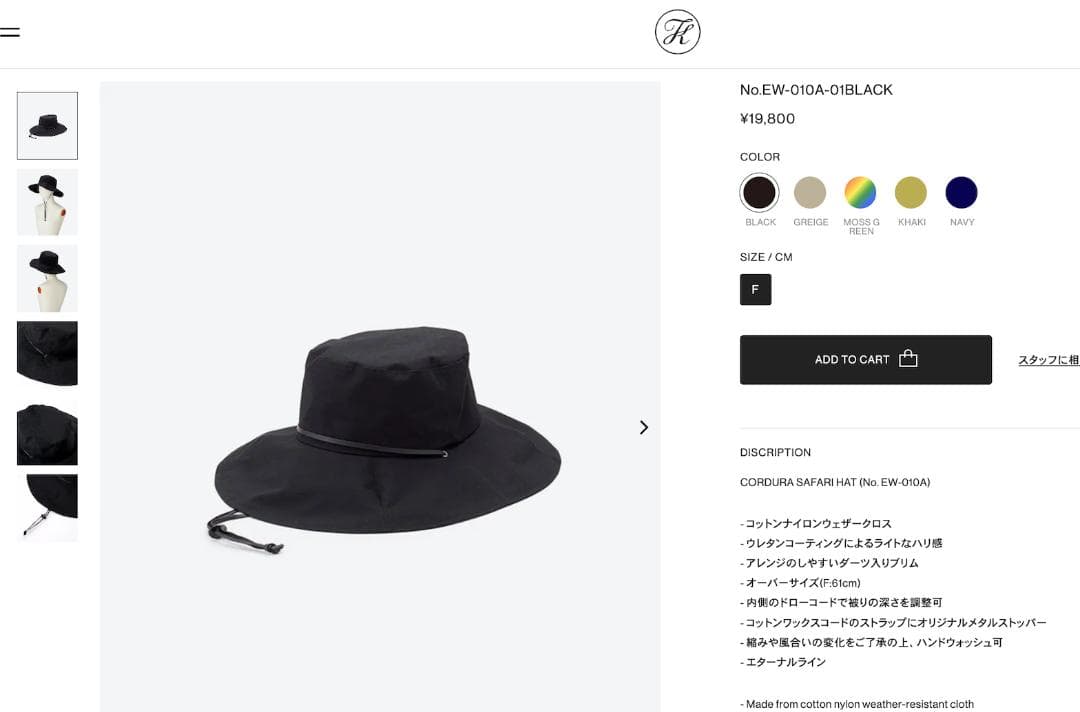Choose the NAVY color variant
Image resolution: width=1080 pixels, height=712 pixels.
[961, 193]
